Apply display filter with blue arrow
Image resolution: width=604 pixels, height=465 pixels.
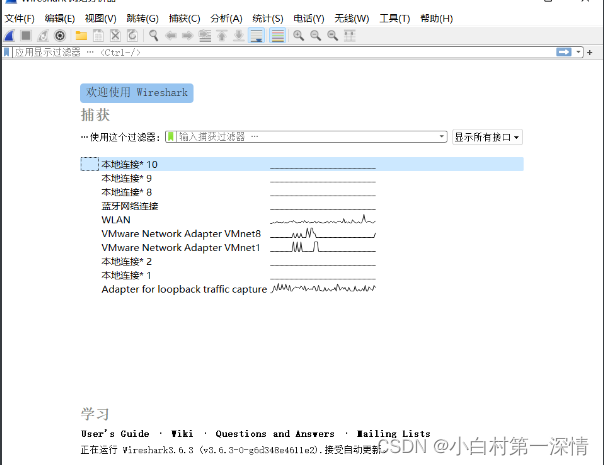point(564,52)
